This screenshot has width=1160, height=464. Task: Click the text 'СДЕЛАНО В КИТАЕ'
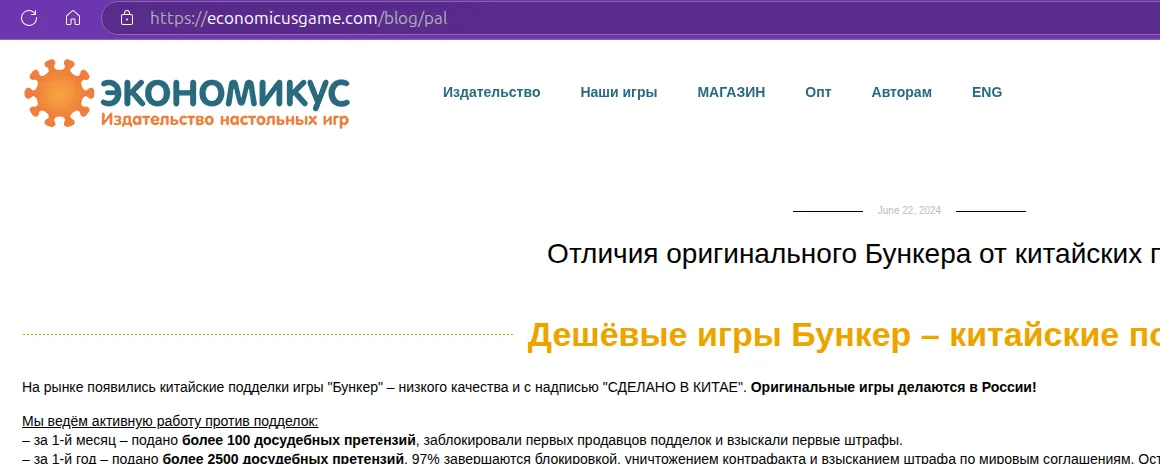(673, 387)
